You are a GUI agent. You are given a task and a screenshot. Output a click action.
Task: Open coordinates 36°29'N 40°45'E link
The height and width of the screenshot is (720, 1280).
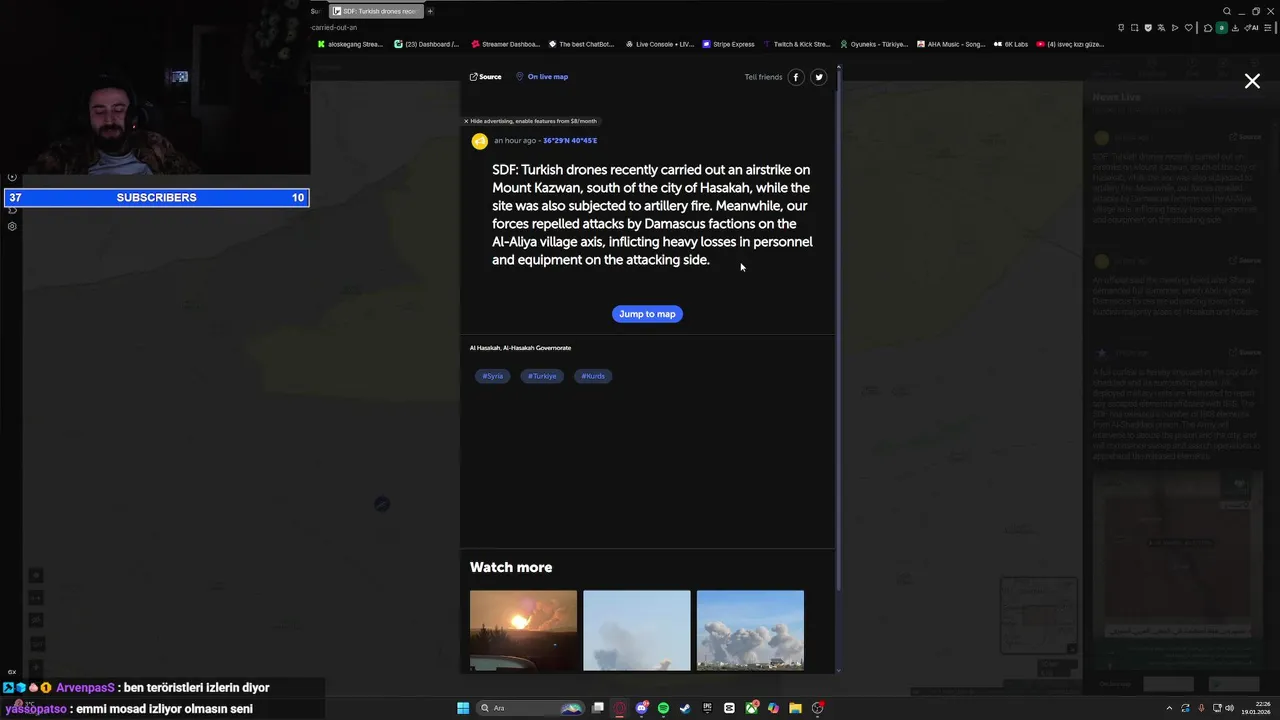click(x=570, y=141)
